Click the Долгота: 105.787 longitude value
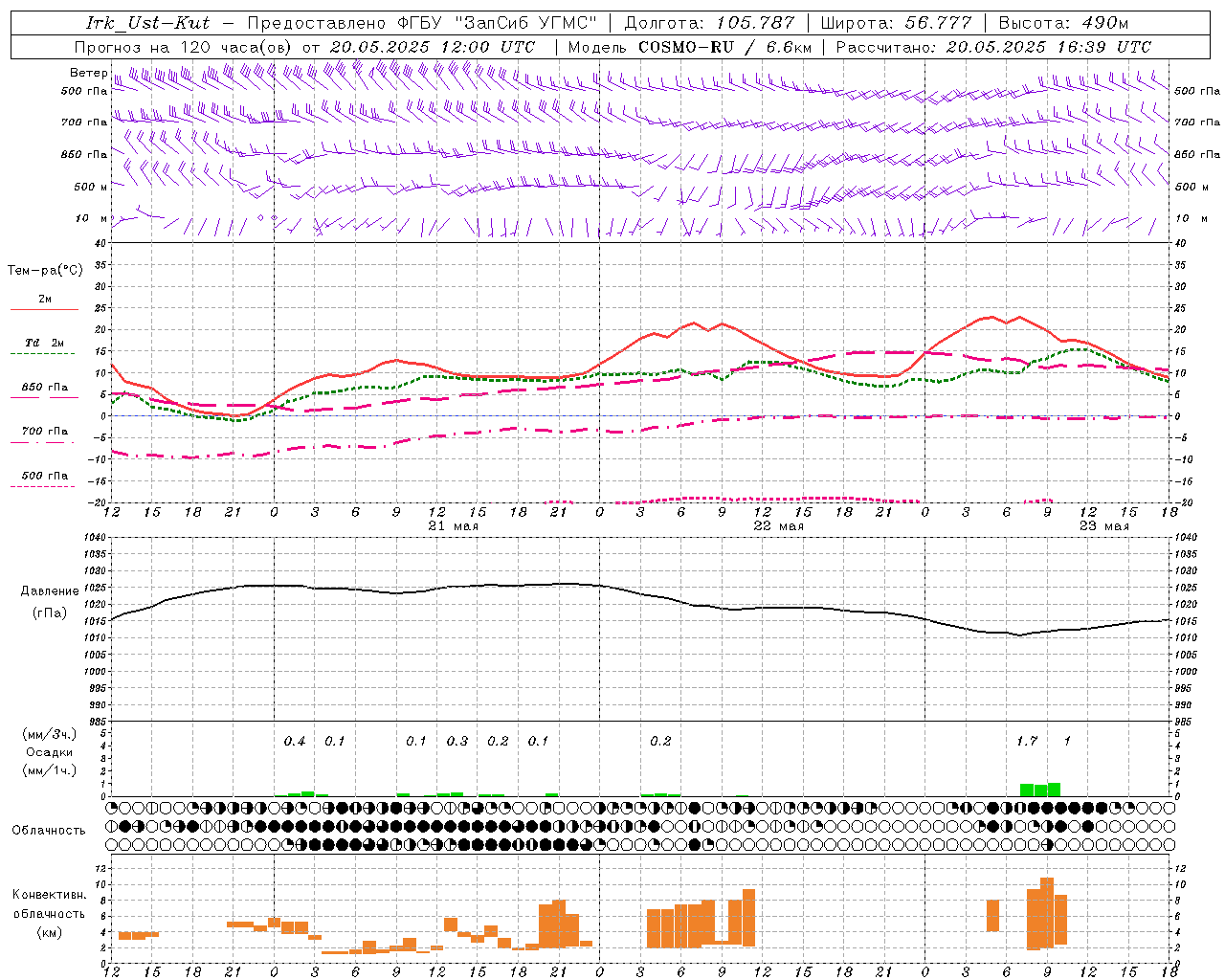The height and width of the screenshot is (980, 1225). pyautogui.click(x=709, y=23)
